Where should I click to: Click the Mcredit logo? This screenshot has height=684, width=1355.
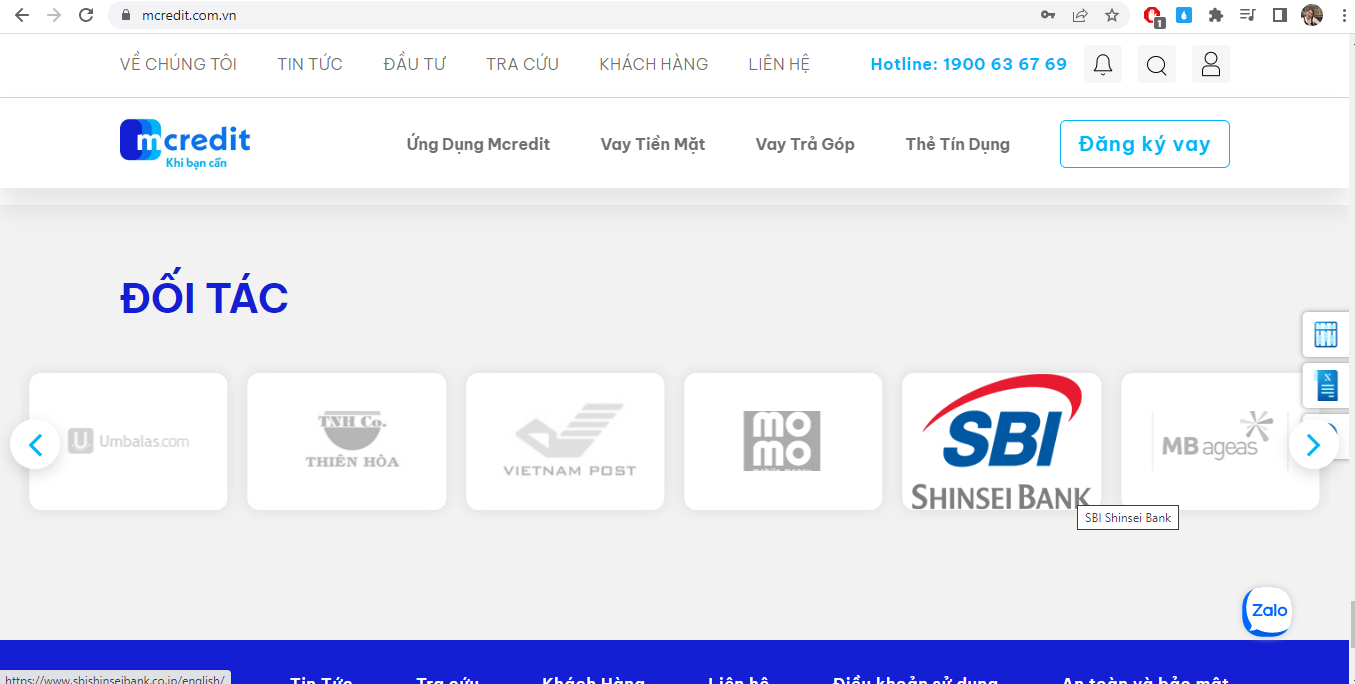[x=185, y=143]
